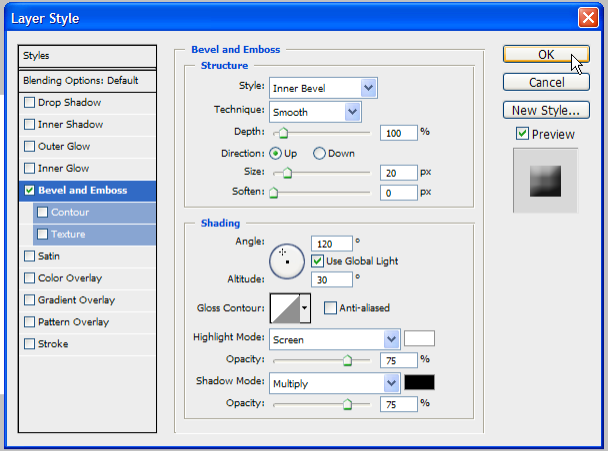Open the Shadow Mode dropdown

coord(335,383)
